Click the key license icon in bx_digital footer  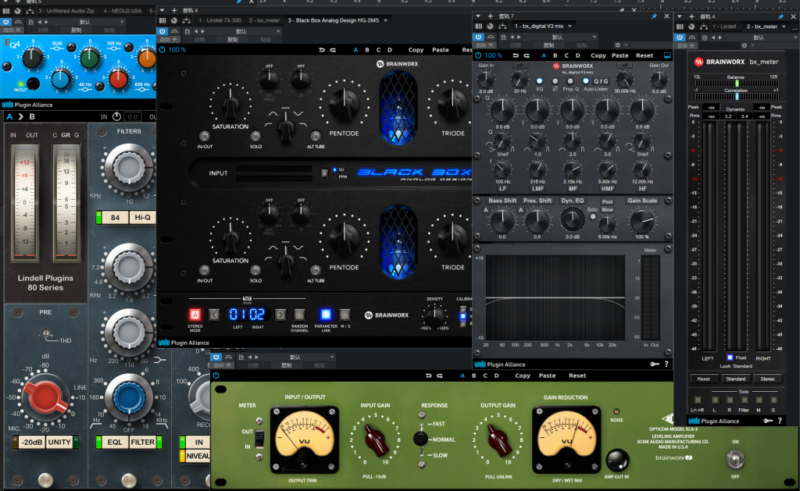coord(653,364)
